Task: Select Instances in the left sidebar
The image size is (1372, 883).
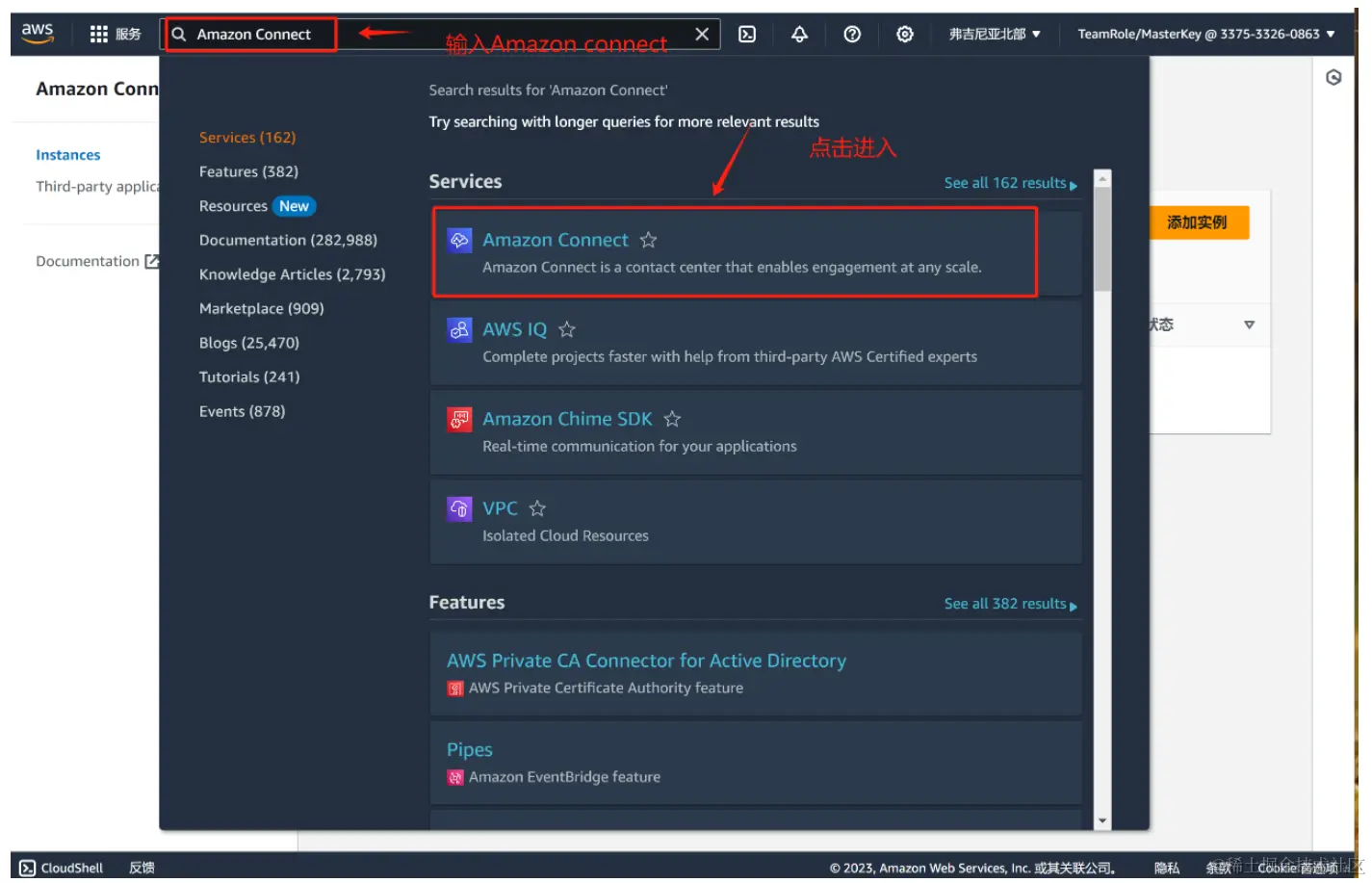Action: click(x=67, y=155)
